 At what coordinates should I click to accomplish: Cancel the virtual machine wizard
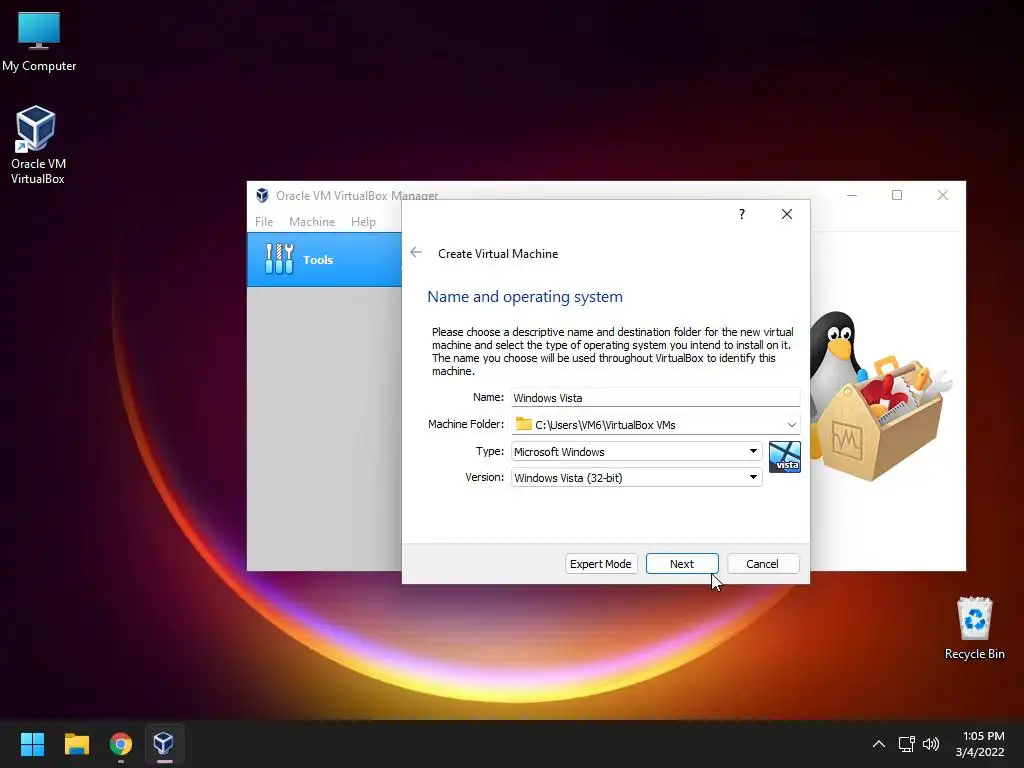[762, 564]
